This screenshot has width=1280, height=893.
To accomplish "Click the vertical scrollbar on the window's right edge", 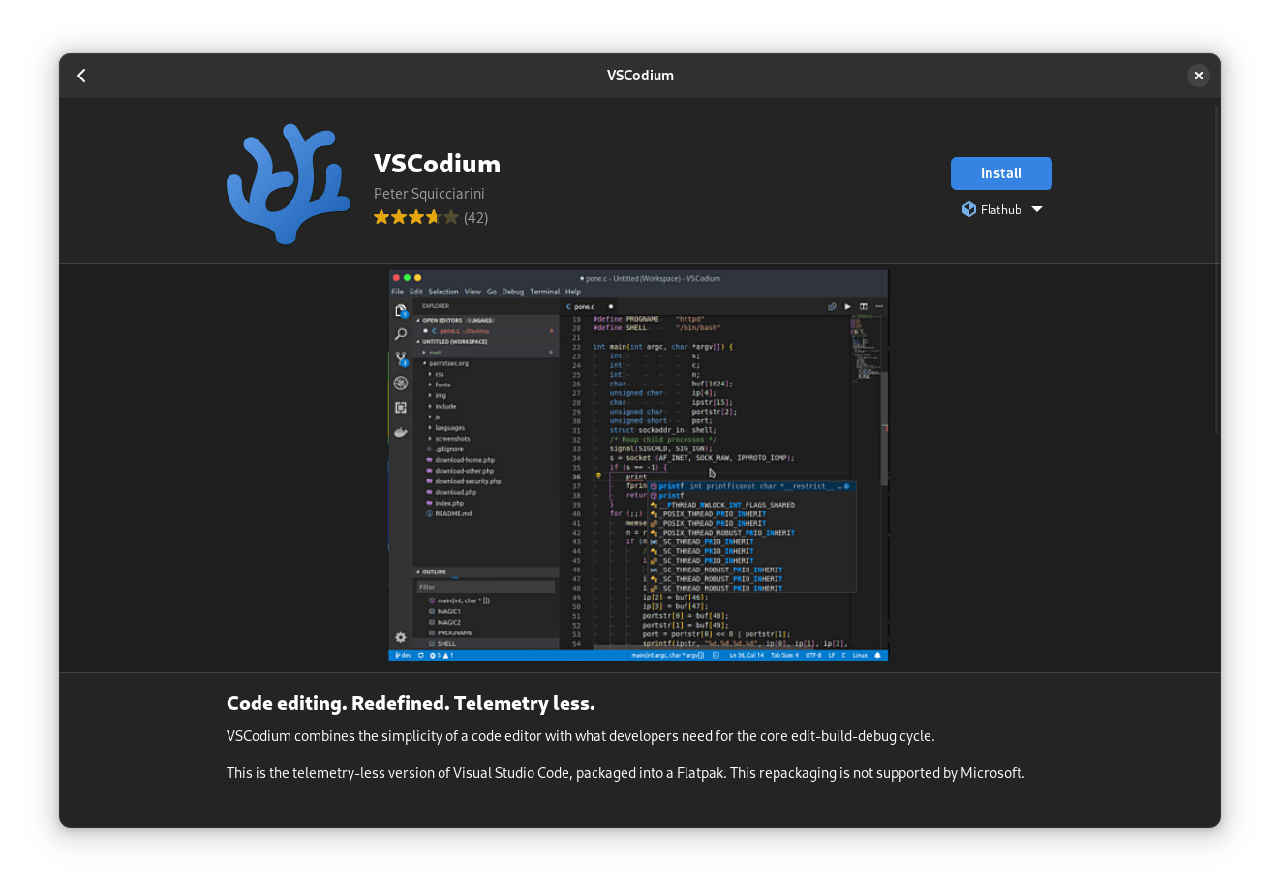I will click(x=1216, y=270).
